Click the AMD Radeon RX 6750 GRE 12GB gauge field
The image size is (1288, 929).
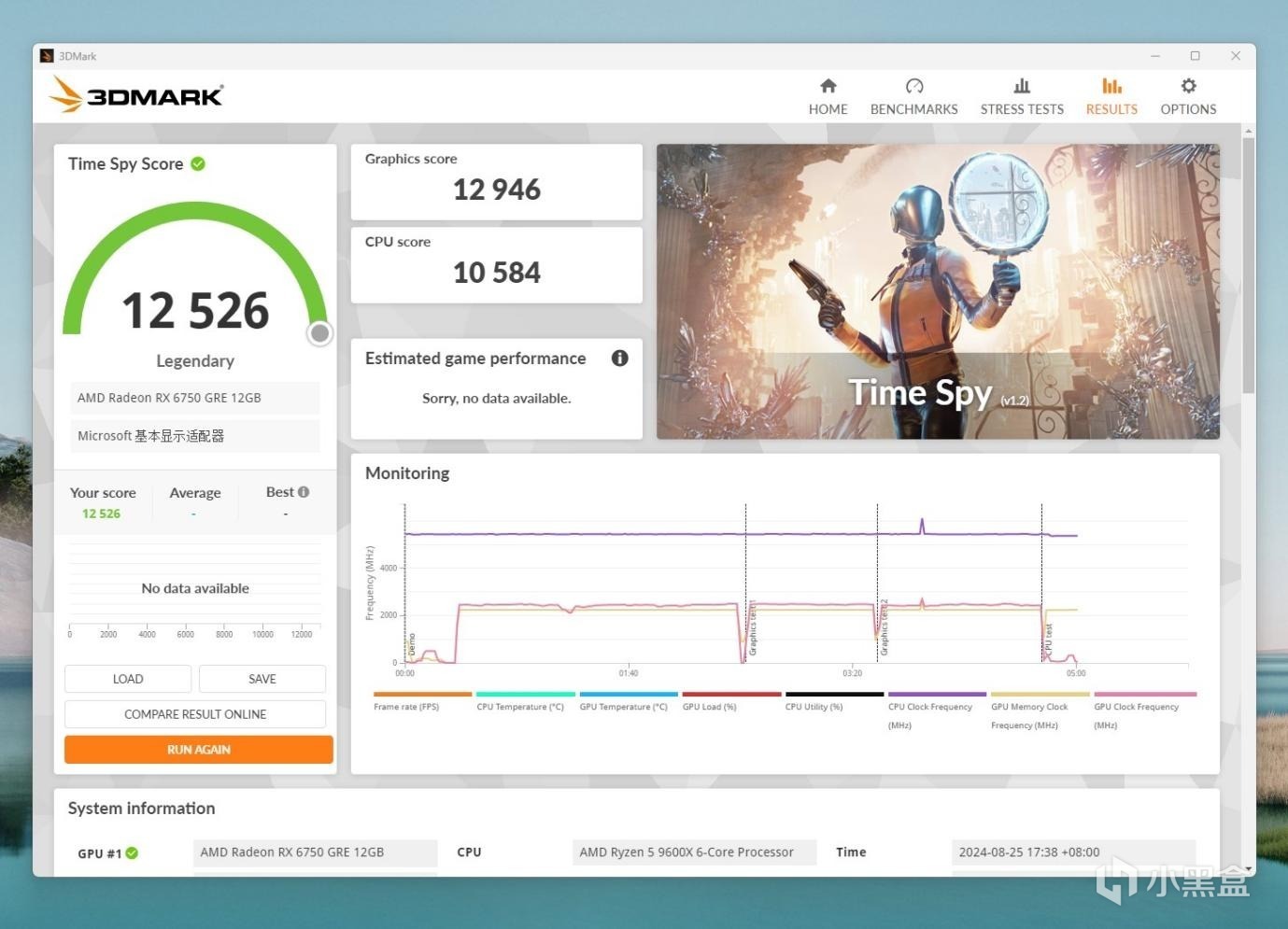(x=195, y=398)
